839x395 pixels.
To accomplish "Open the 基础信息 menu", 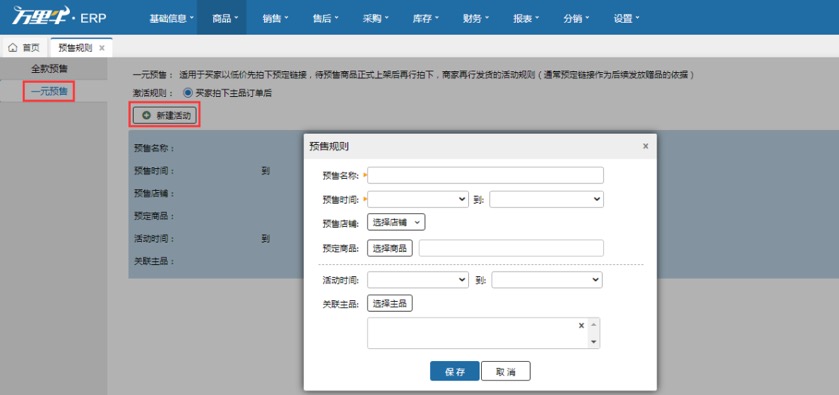I will (172, 18).
